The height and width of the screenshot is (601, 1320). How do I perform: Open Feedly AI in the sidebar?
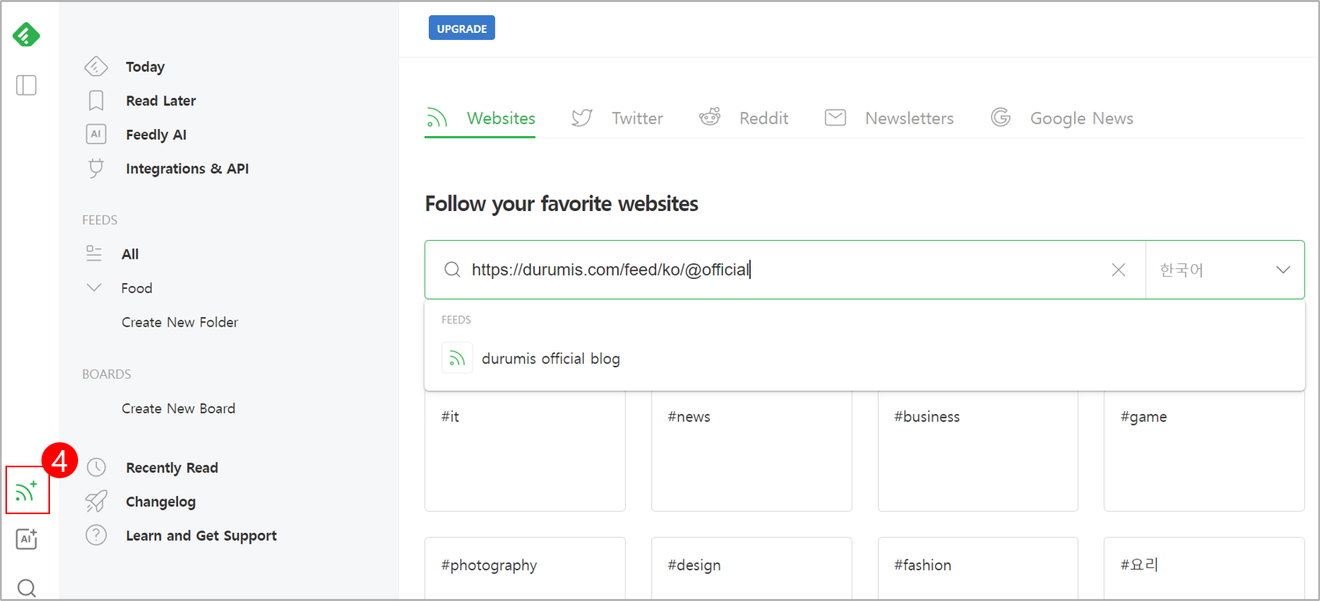(156, 135)
